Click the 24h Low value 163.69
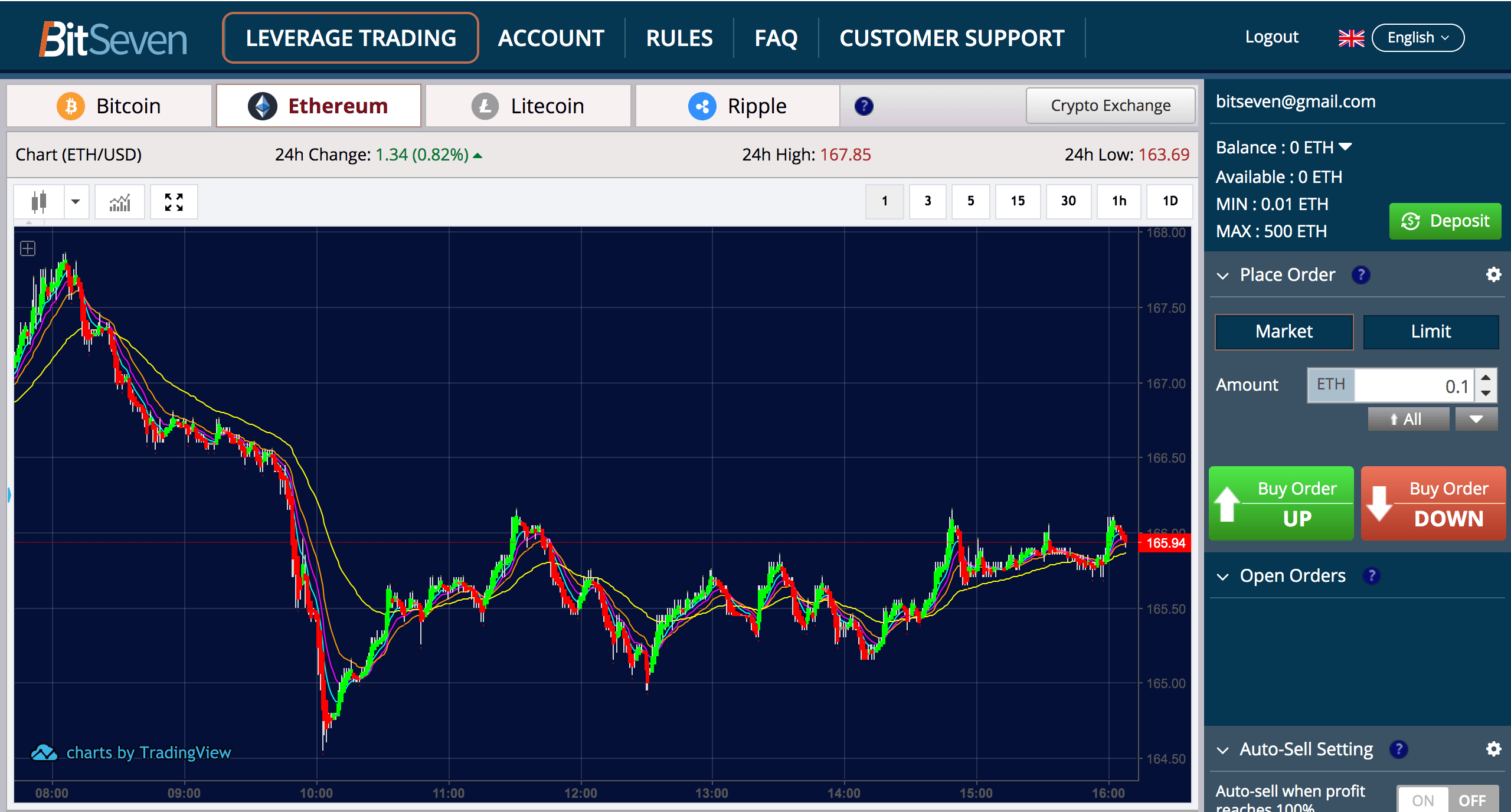 tap(1163, 155)
